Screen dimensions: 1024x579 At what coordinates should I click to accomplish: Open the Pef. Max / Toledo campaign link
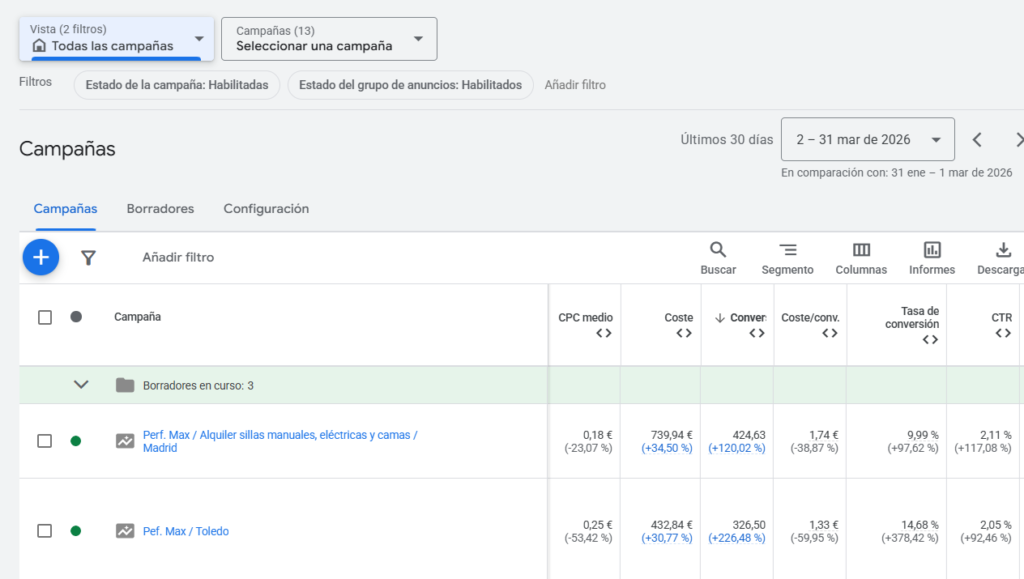185,531
